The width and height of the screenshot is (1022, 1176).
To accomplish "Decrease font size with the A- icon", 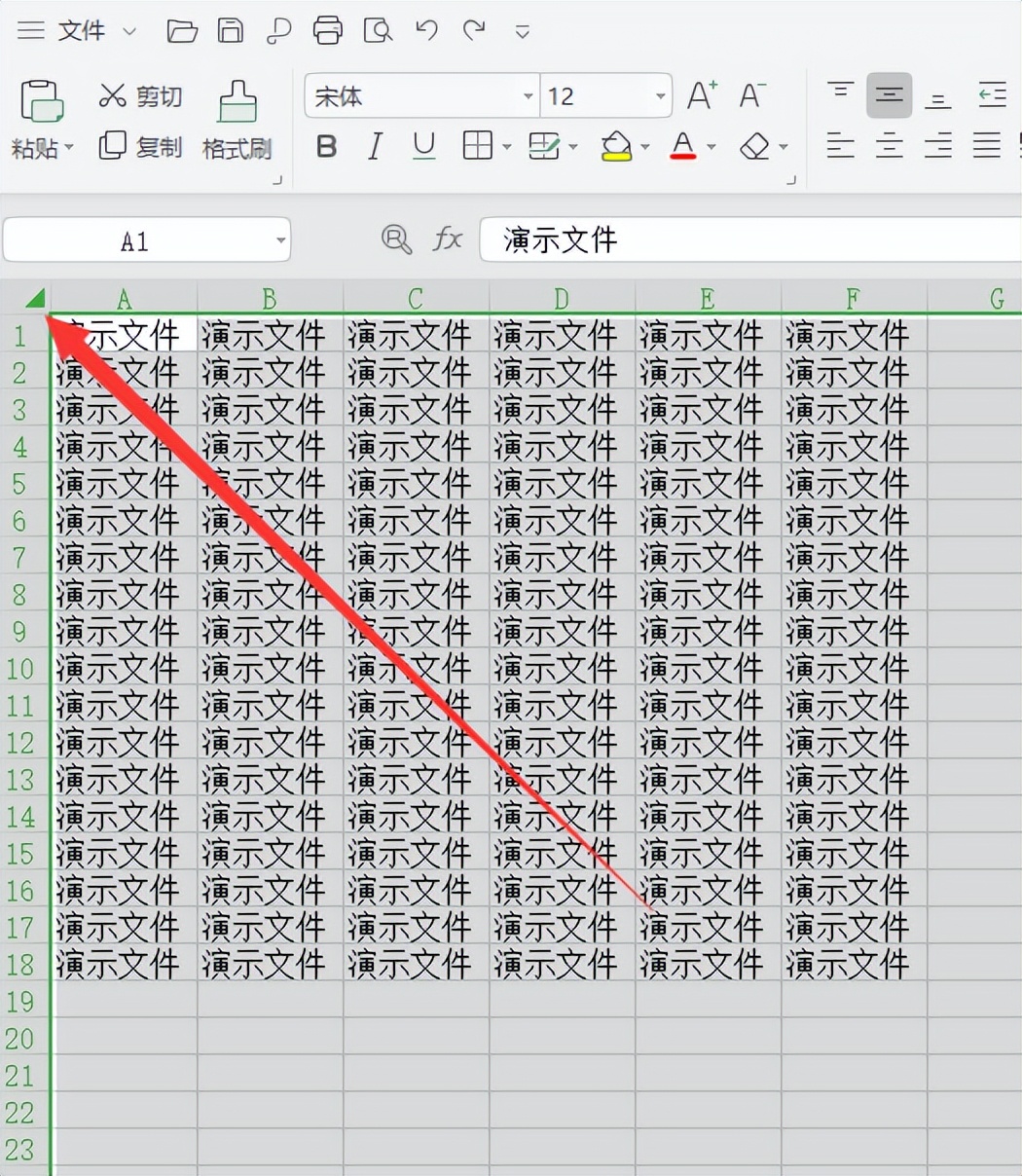I will 749,95.
